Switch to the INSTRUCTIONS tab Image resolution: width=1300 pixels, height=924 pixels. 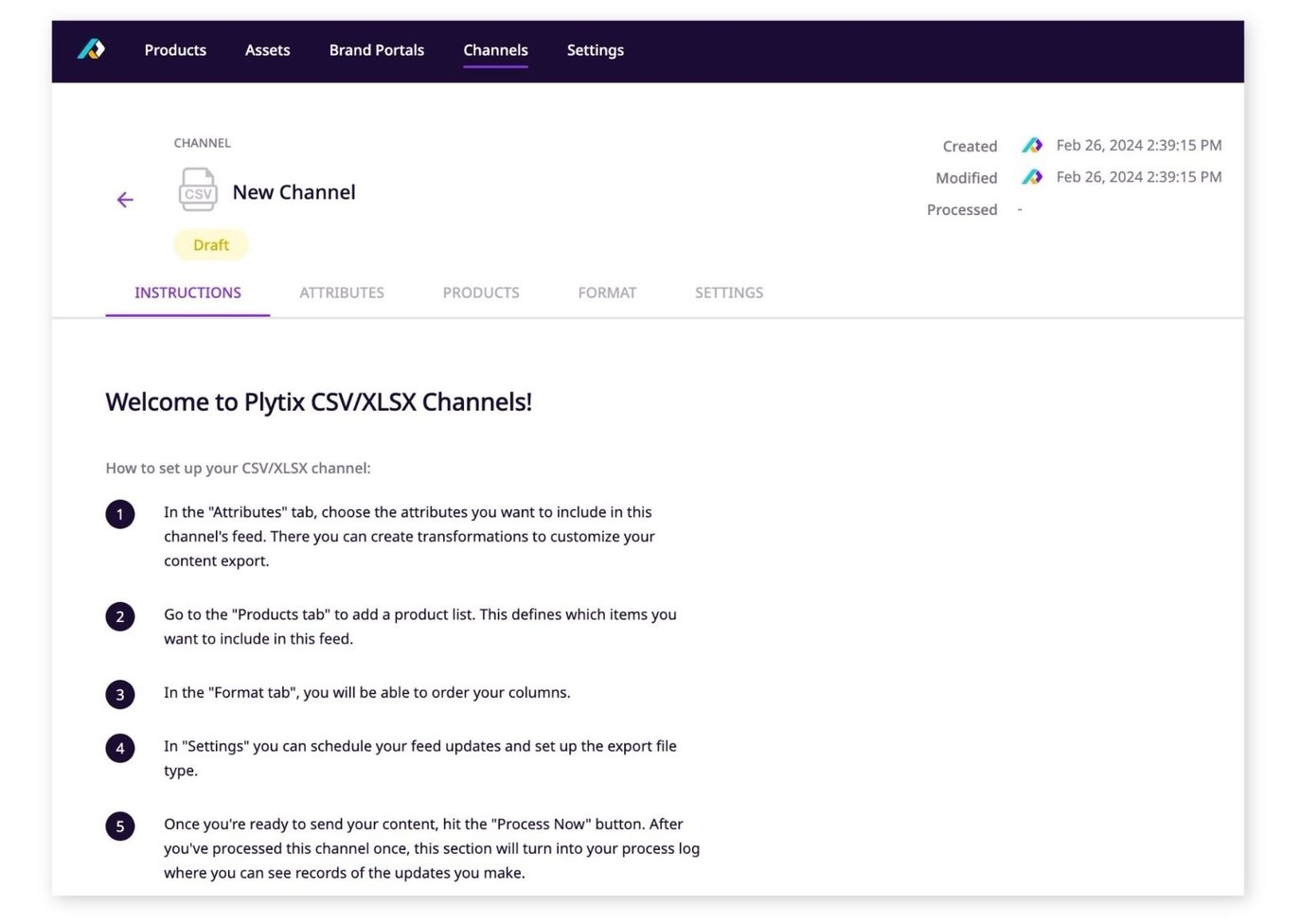(x=187, y=293)
